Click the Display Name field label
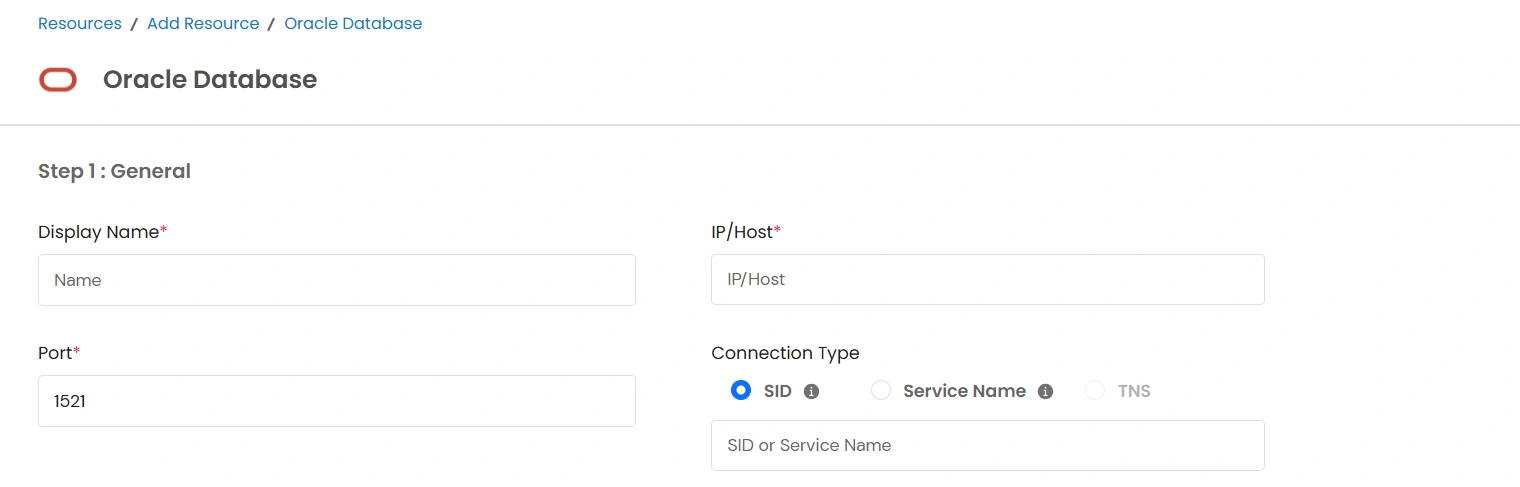The height and width of the screenshot is (487, 1520). pyautogui.click(x=98, y=232)
